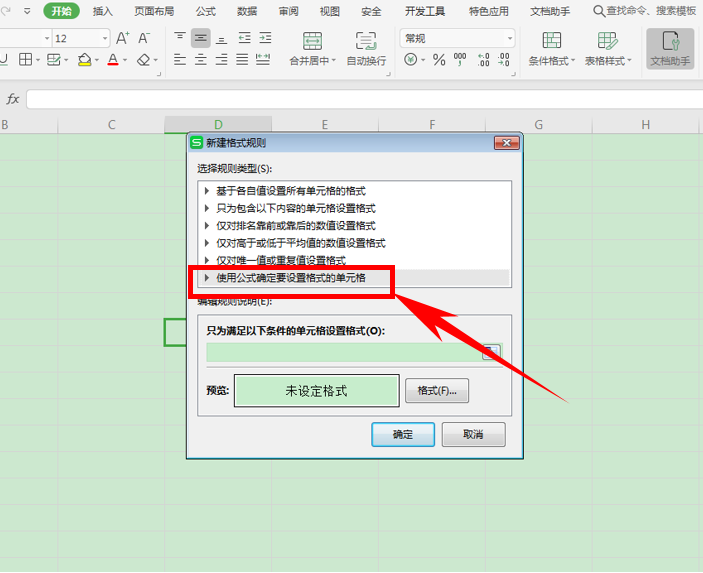Screen dimensions: 703x573
Task: Click the font color A icon
Action: (x=113, y=60)
